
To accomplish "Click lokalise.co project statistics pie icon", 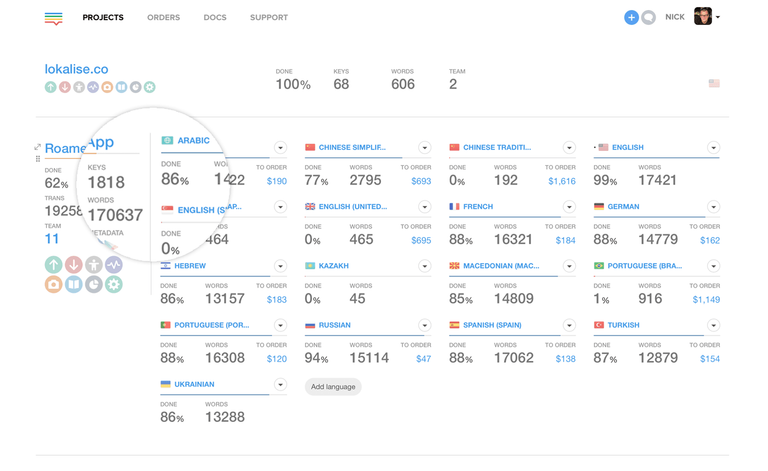I will pyautogui.click(x=136, y=87).
